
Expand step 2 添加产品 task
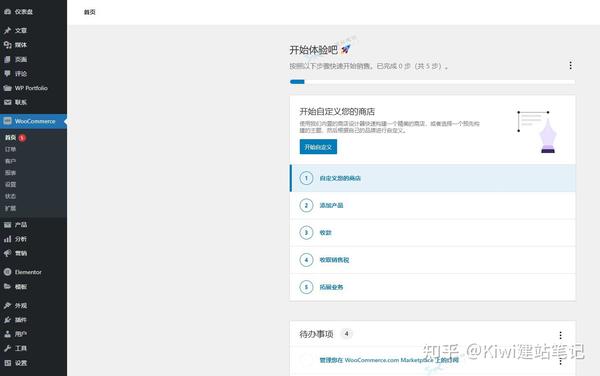(x=433, y=205)
